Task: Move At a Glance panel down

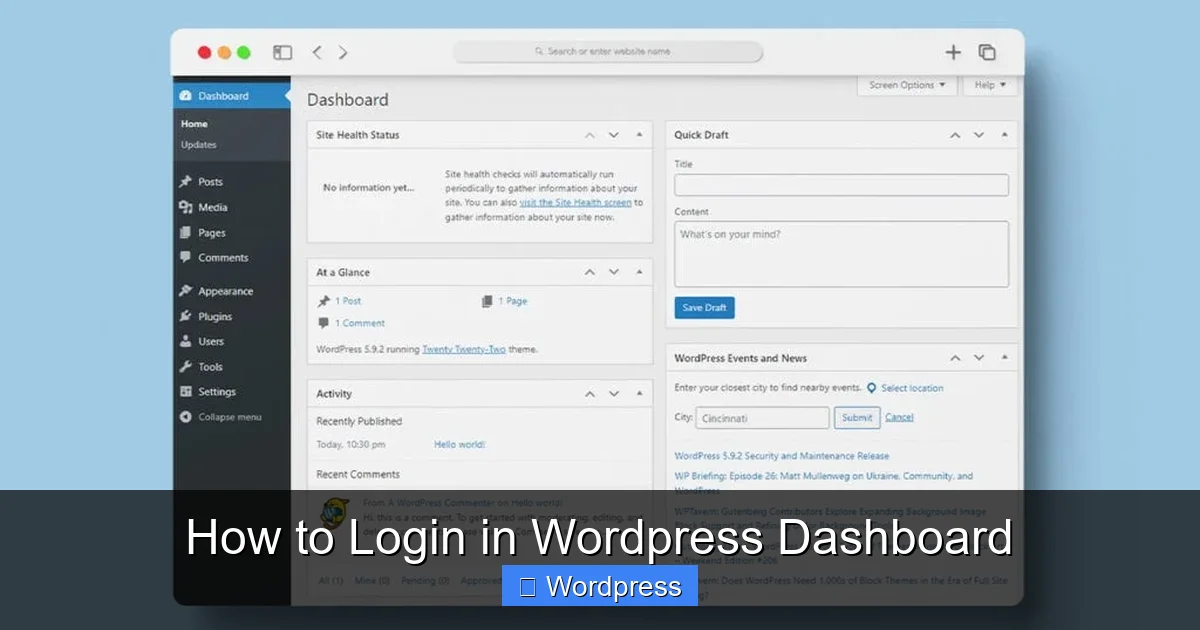Action: 614,272
